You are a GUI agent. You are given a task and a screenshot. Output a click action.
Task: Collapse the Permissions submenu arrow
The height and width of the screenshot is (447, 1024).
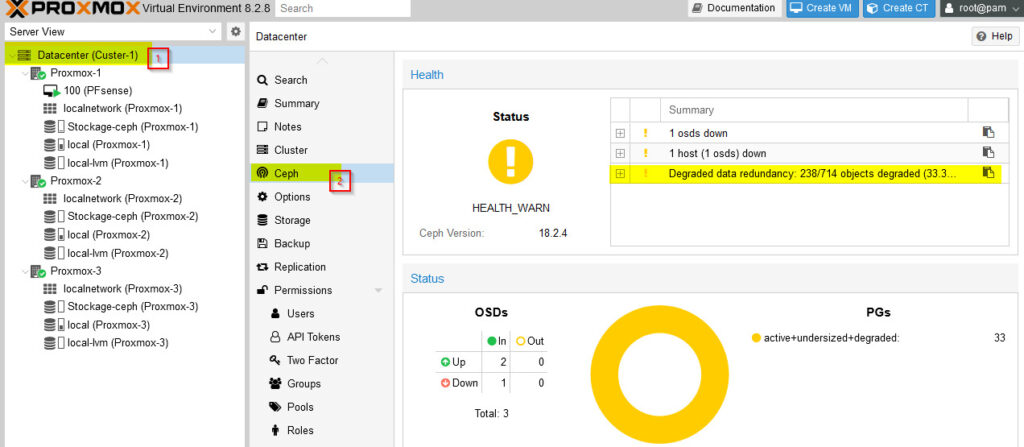[x=378, y=290]
